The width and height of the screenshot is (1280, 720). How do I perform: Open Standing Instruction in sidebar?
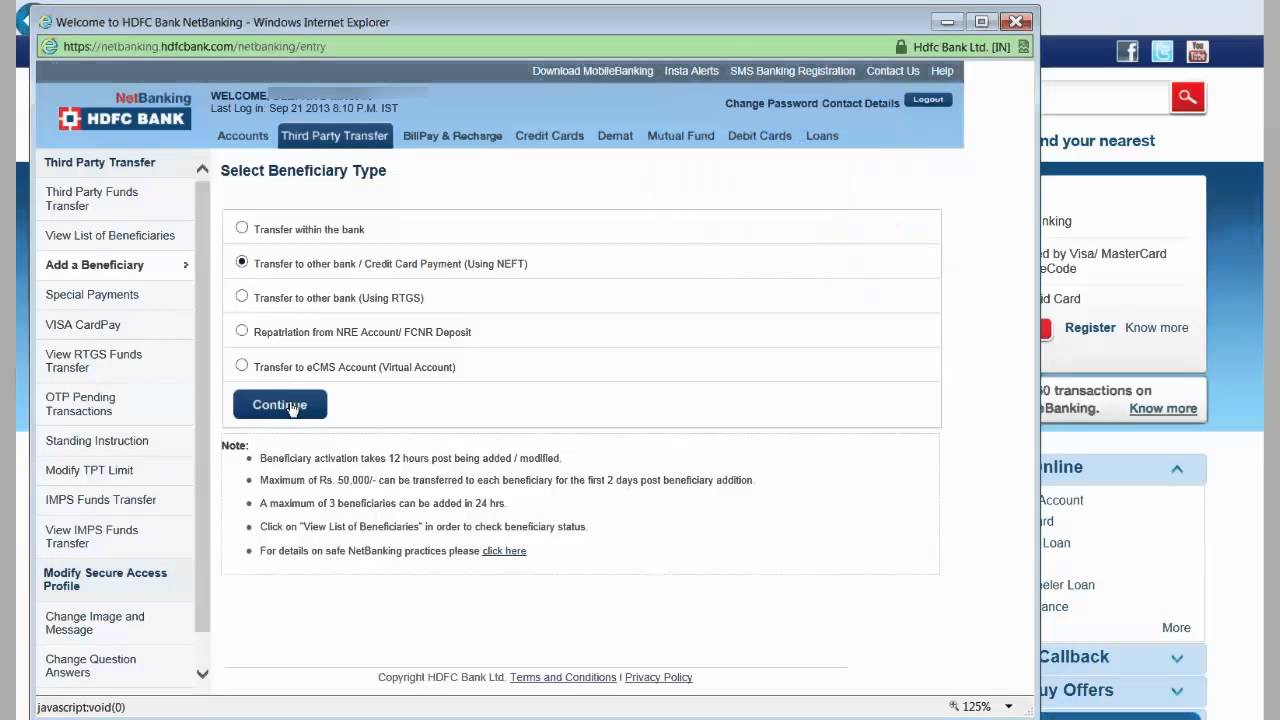97,441
